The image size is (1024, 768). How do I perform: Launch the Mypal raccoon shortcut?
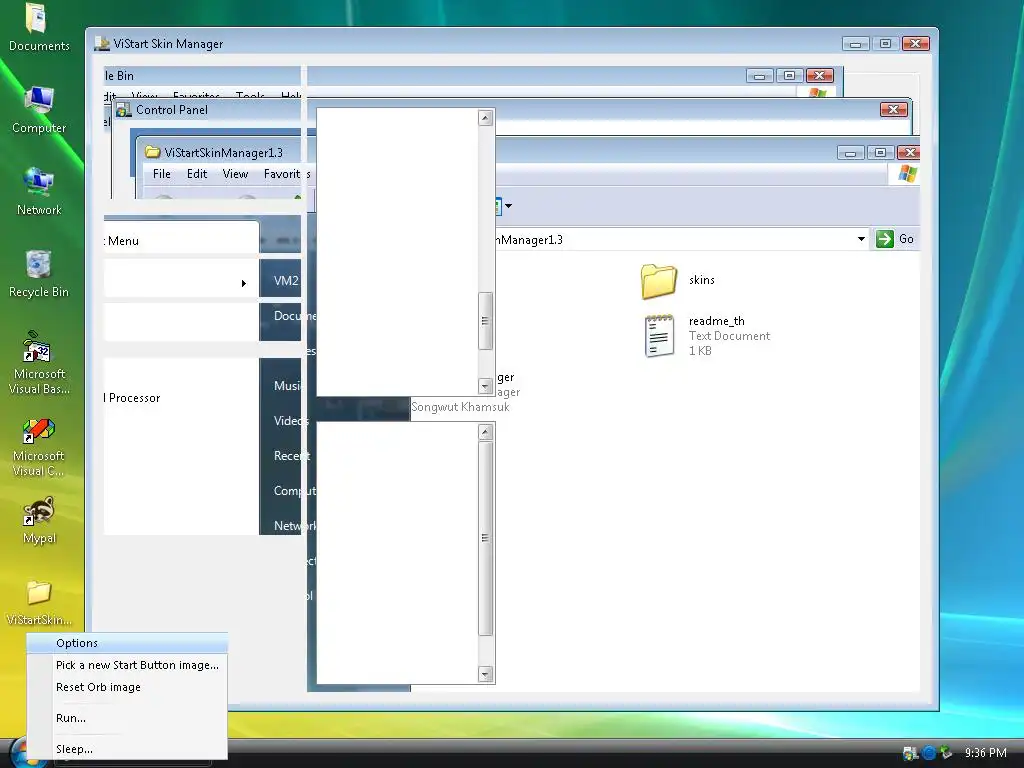pyautogui.click(x=39, y=520)
